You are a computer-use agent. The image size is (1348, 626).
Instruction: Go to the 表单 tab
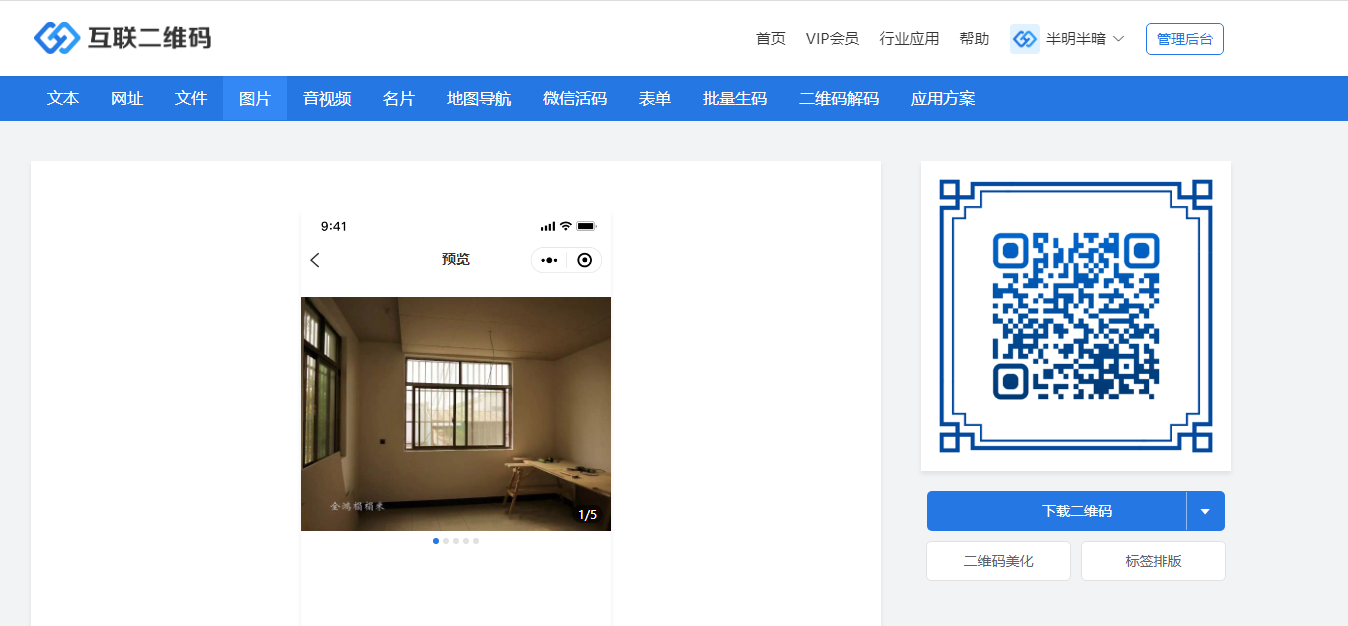(x=655, y=98)
